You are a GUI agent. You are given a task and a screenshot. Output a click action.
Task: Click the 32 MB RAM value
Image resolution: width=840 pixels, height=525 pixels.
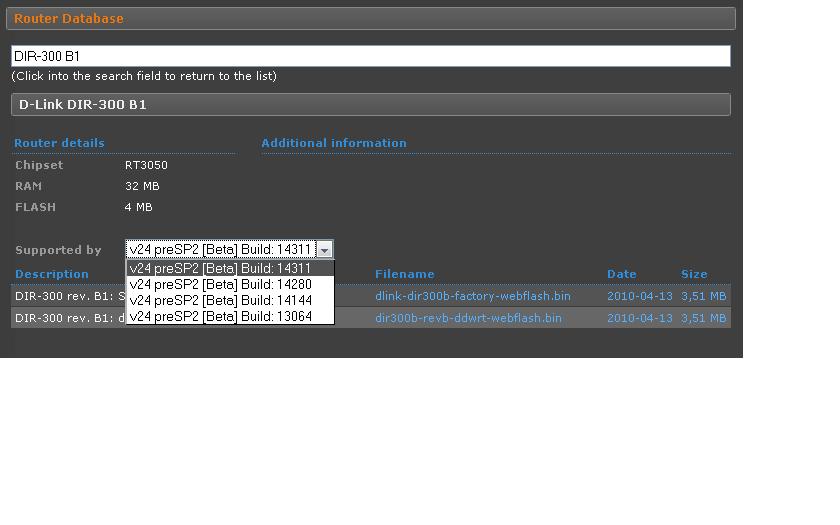tap(142, 186)
